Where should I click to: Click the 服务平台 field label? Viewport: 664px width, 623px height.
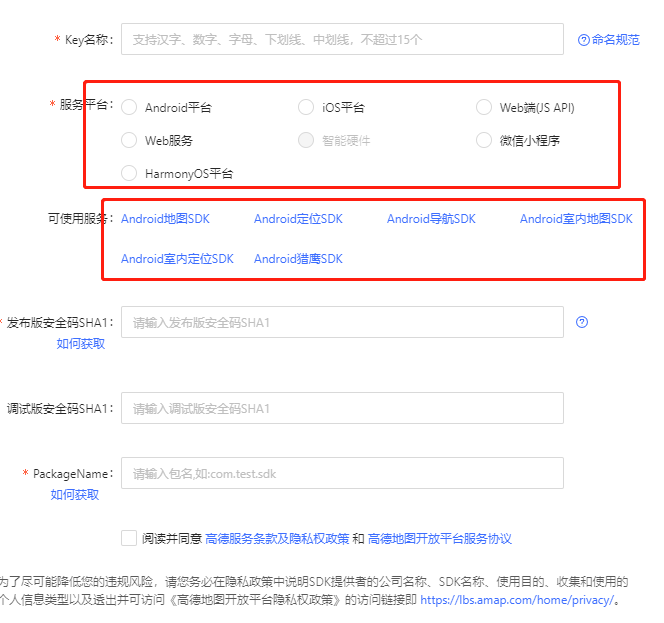(86, 104)
